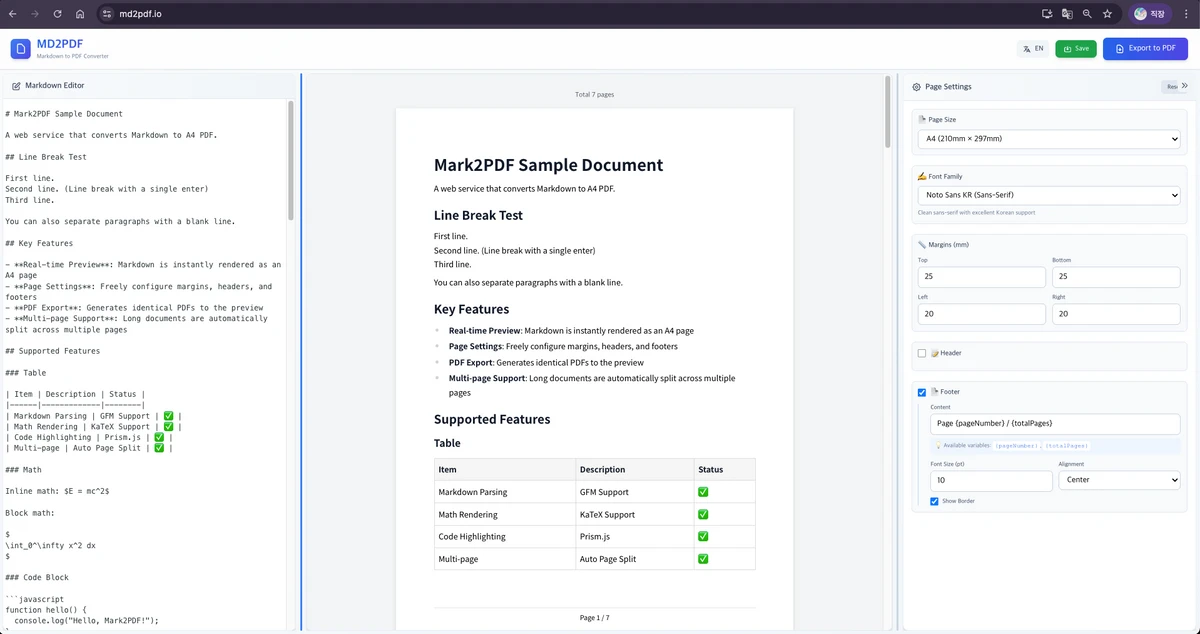Click the preview pane scrollbar
The width and height of the screenshot is (1200, 634).
[887, 111]
